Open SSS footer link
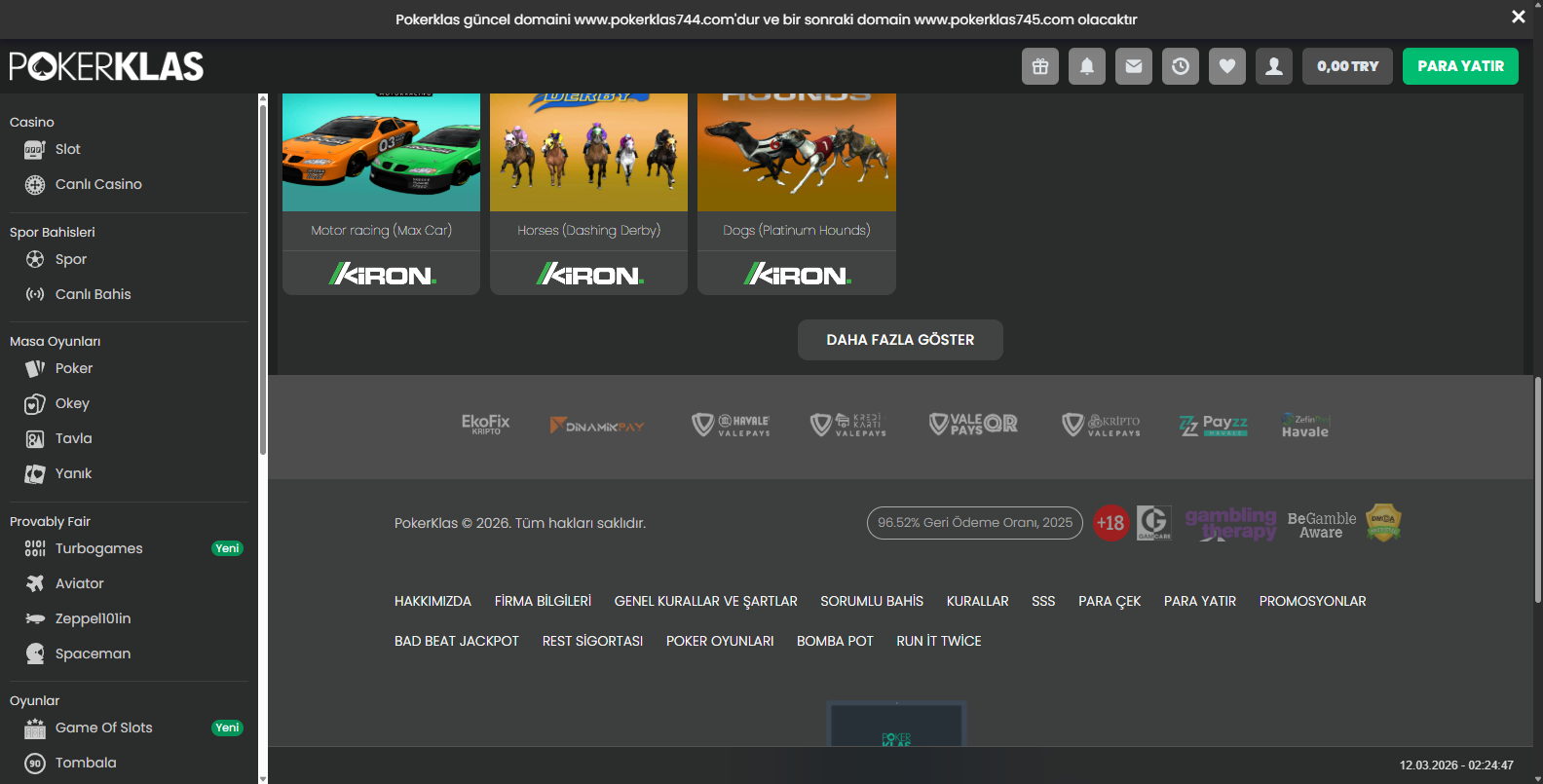Image resolution: width=1543 pixels, height=784 pixels. pyautogui.click(x=1043, y=601)
